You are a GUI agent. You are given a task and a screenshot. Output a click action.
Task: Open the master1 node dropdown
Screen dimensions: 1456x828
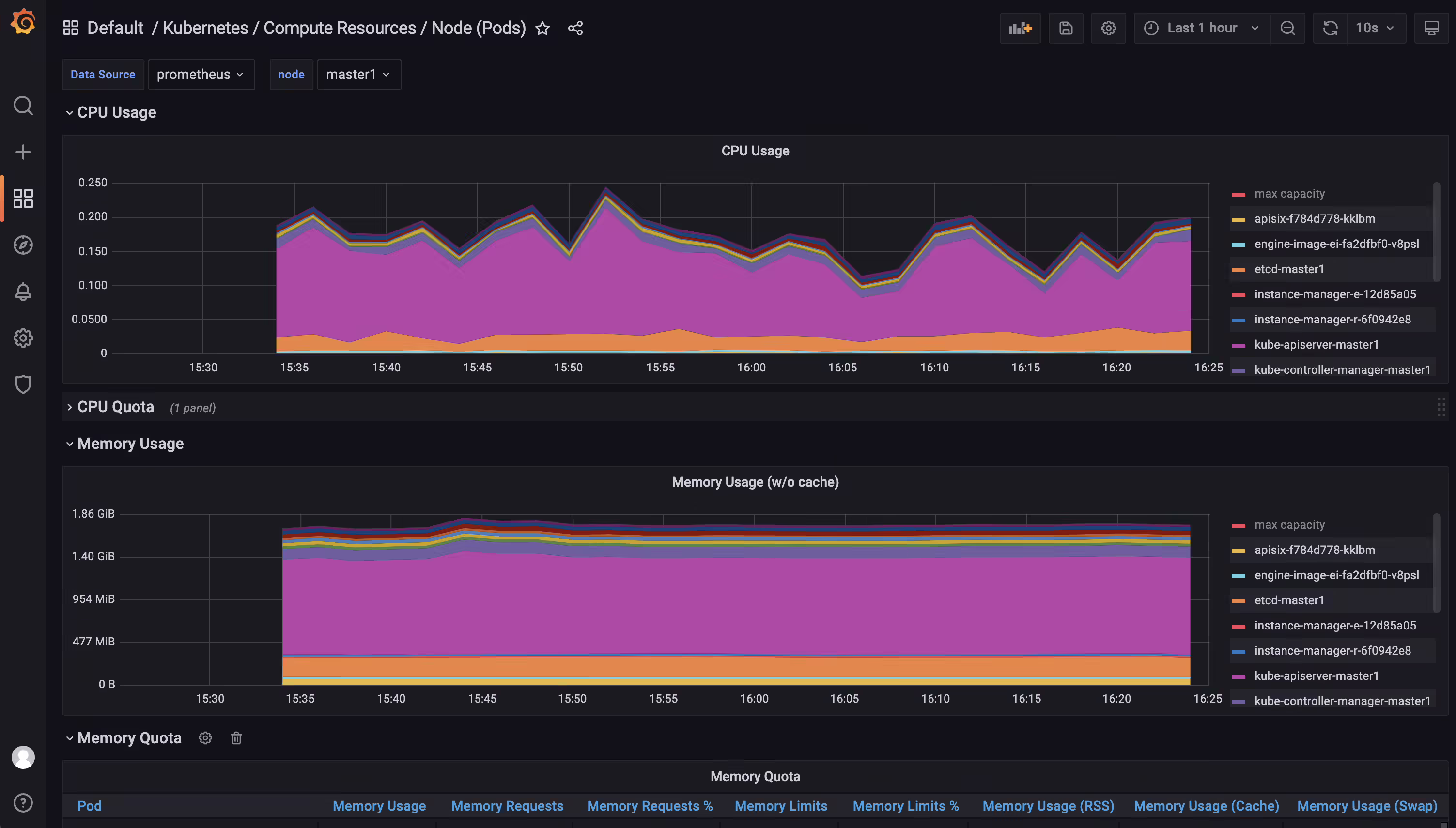359,75
